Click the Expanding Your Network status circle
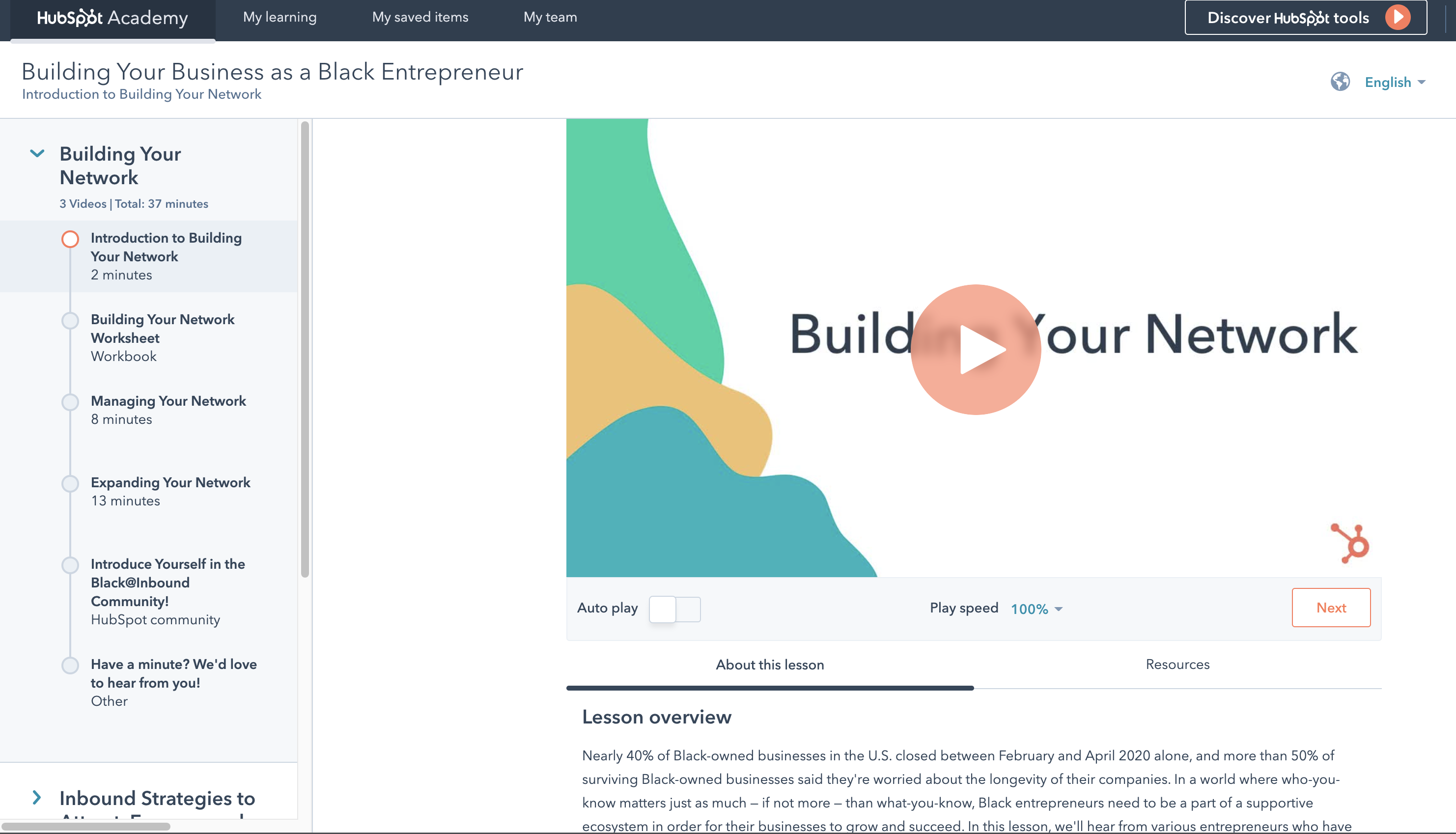1456x834 pixels. tap(70, 483)
